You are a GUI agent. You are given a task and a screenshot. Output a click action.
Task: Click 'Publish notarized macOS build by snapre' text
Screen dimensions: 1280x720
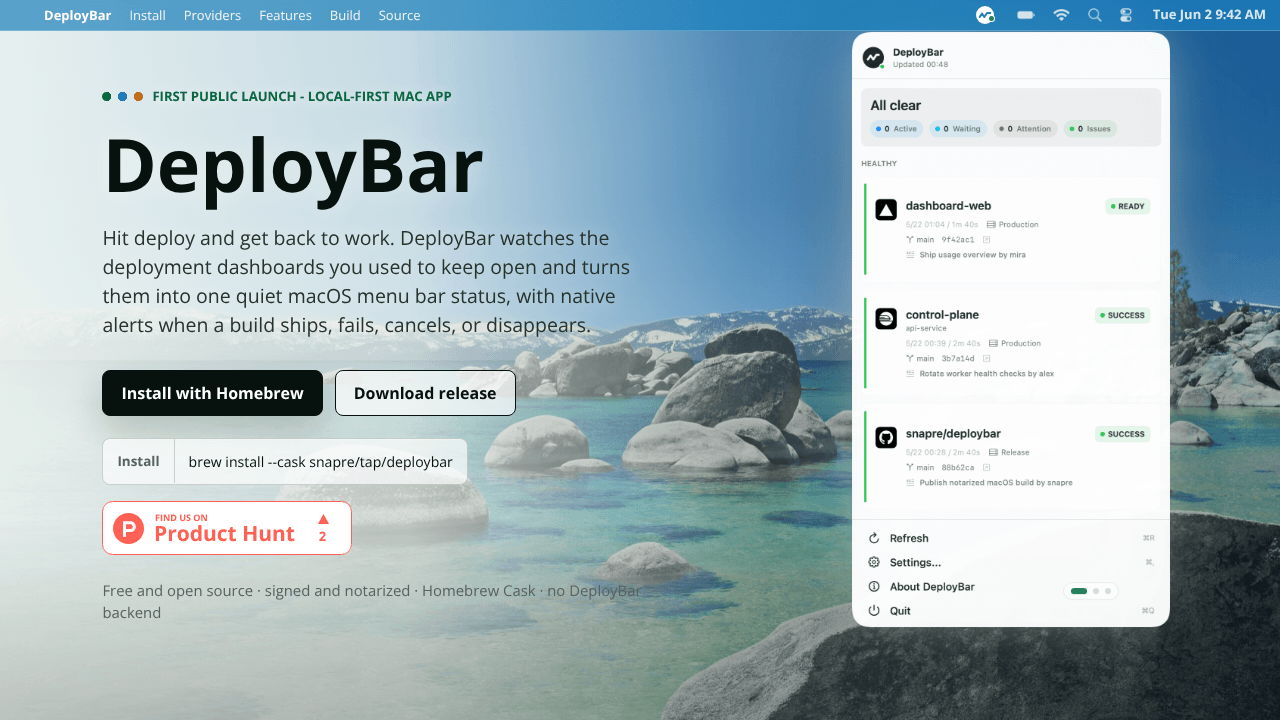point(996,483)
